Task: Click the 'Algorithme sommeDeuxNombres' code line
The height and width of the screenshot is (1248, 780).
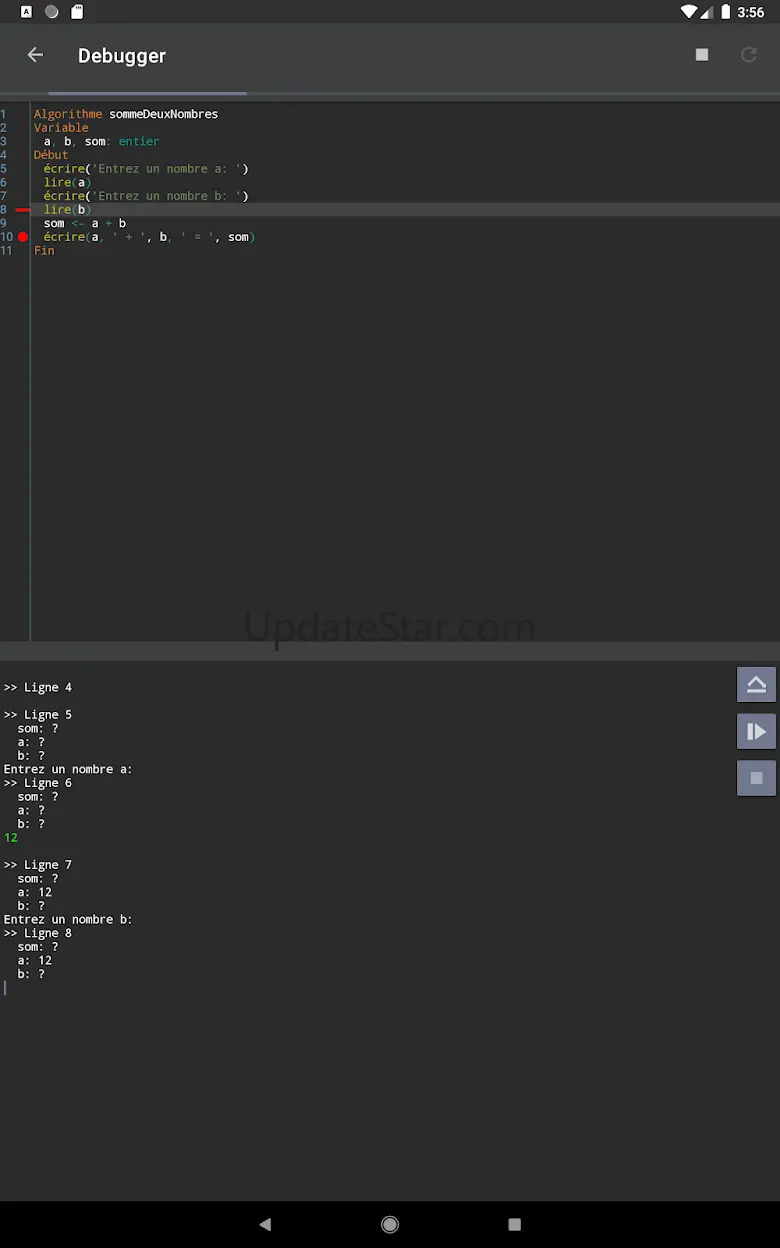Action: [x=126, y=114]
